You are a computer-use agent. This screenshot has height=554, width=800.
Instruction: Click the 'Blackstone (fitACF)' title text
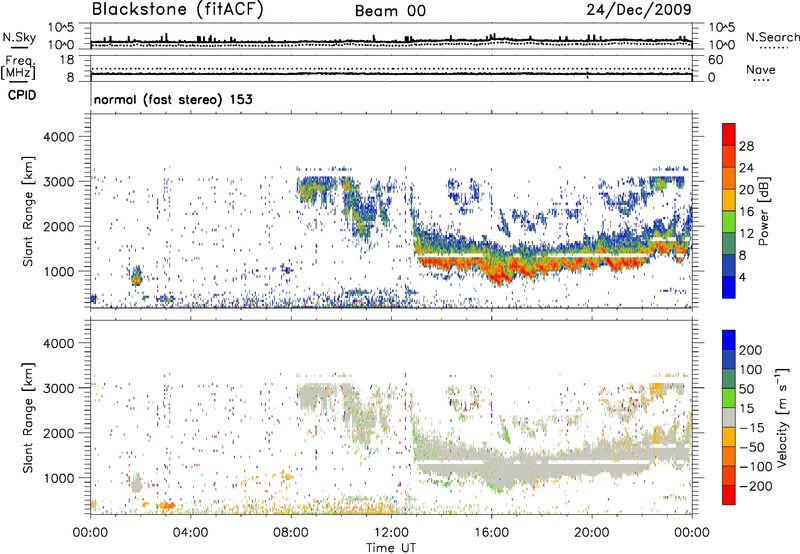[x=178, y=9]
